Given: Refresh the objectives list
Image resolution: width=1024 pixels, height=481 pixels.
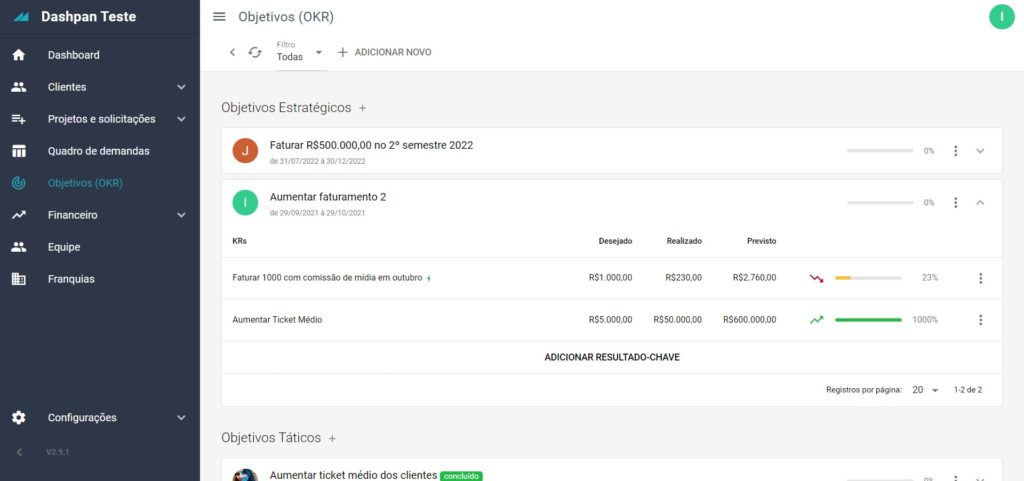Looking at the screenshot, I should [x=255, y=52].
